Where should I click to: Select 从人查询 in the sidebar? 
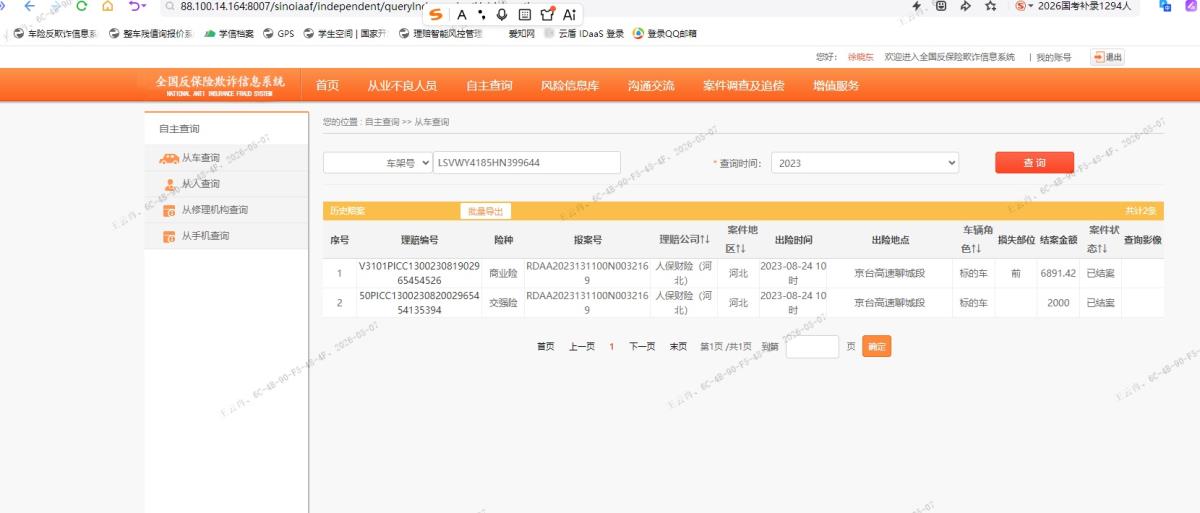[x=200, y=184]
